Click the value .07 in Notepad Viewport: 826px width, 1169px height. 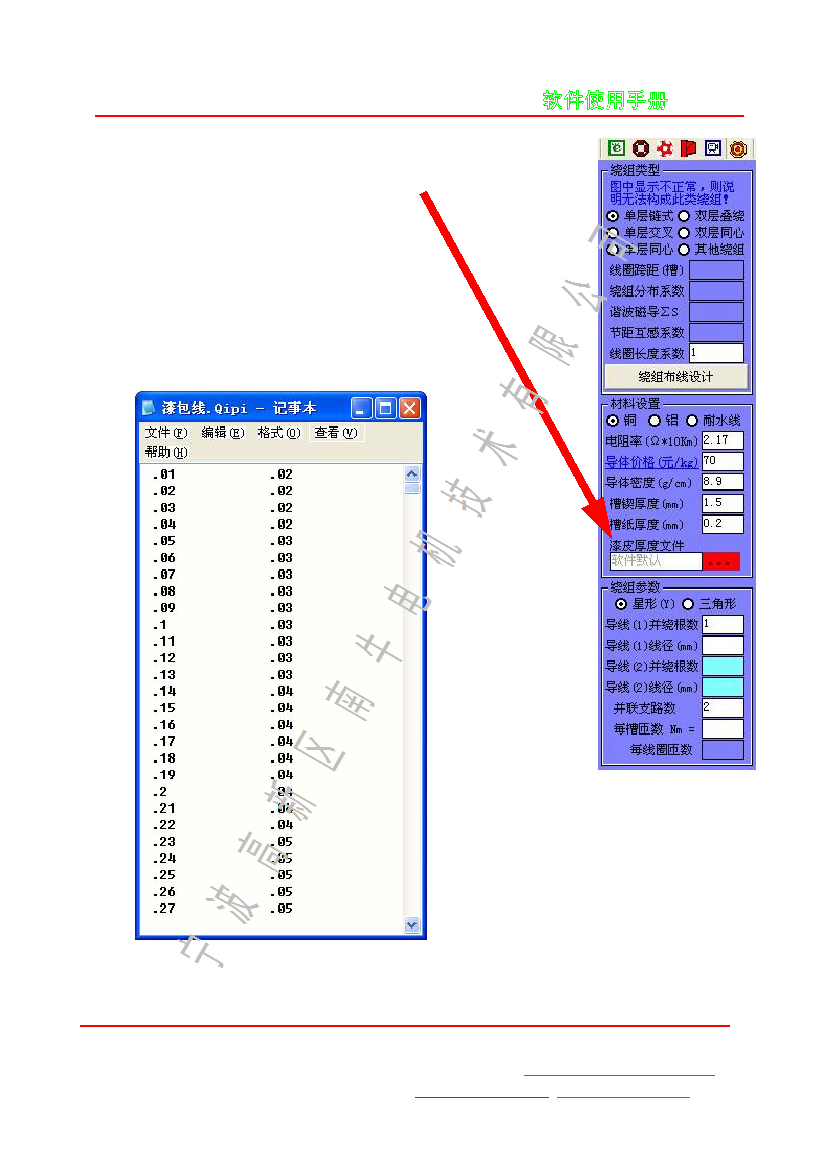tap(164, 574)
